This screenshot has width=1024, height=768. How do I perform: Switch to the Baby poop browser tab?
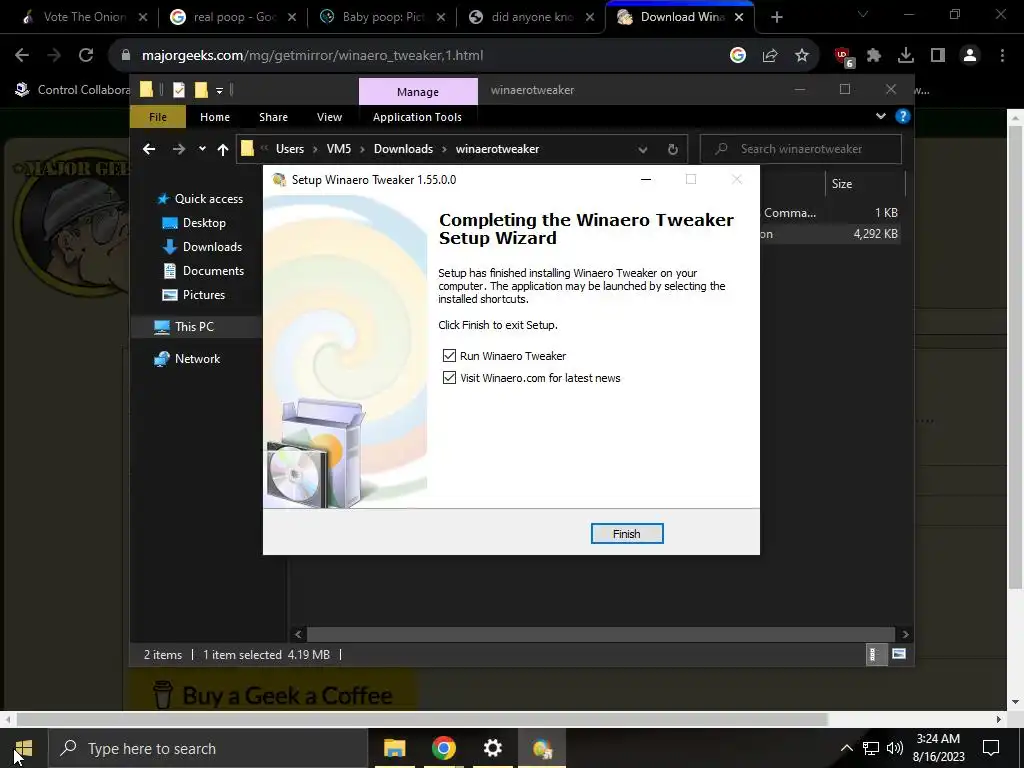383,17
